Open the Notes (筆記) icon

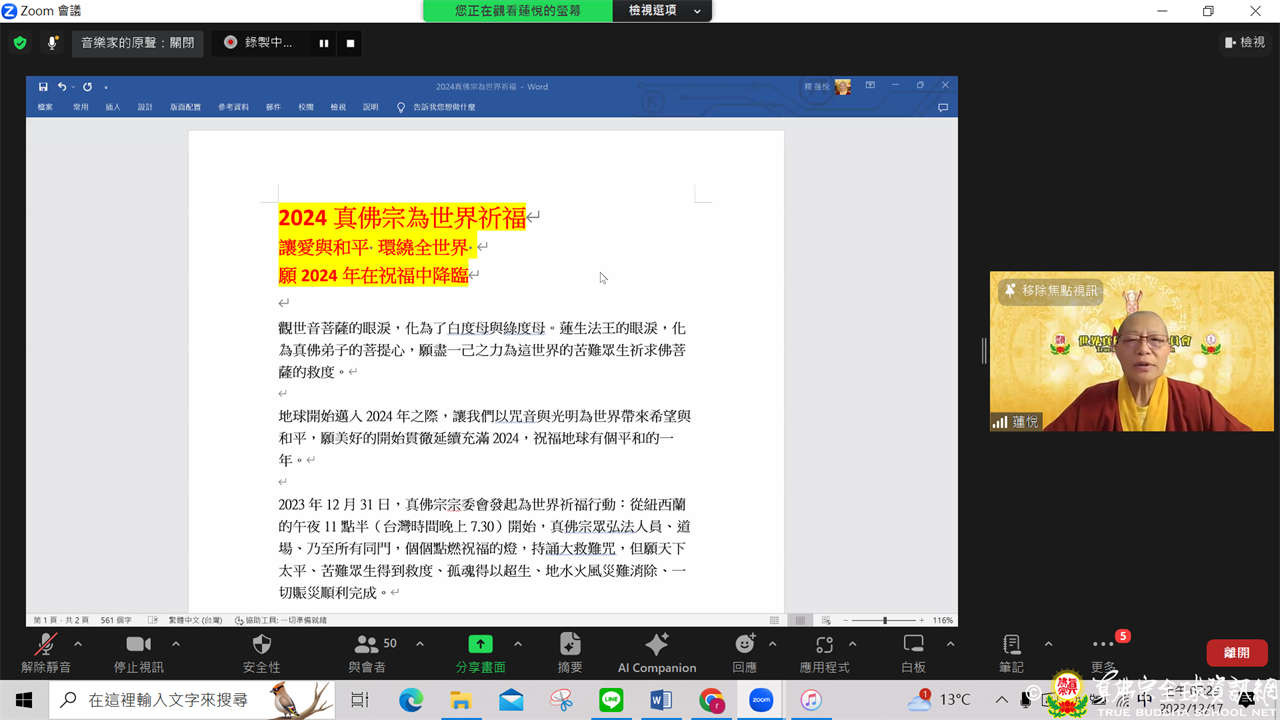tap(1011, 645)
